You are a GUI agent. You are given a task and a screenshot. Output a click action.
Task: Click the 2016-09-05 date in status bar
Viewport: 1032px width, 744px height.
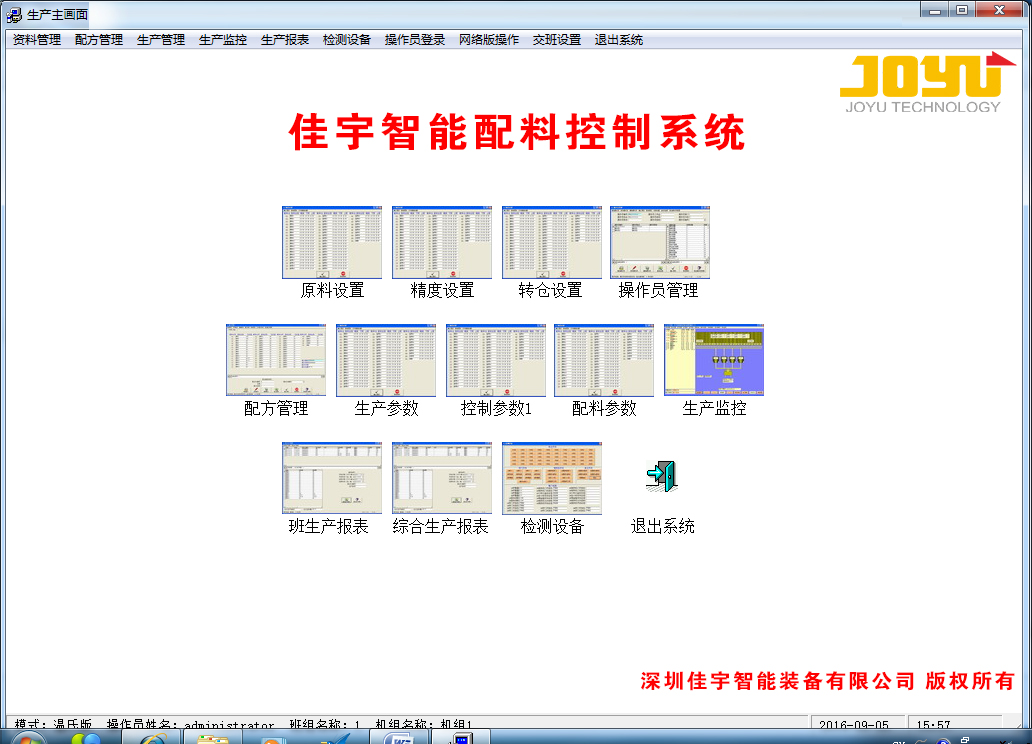coord(854,724)
